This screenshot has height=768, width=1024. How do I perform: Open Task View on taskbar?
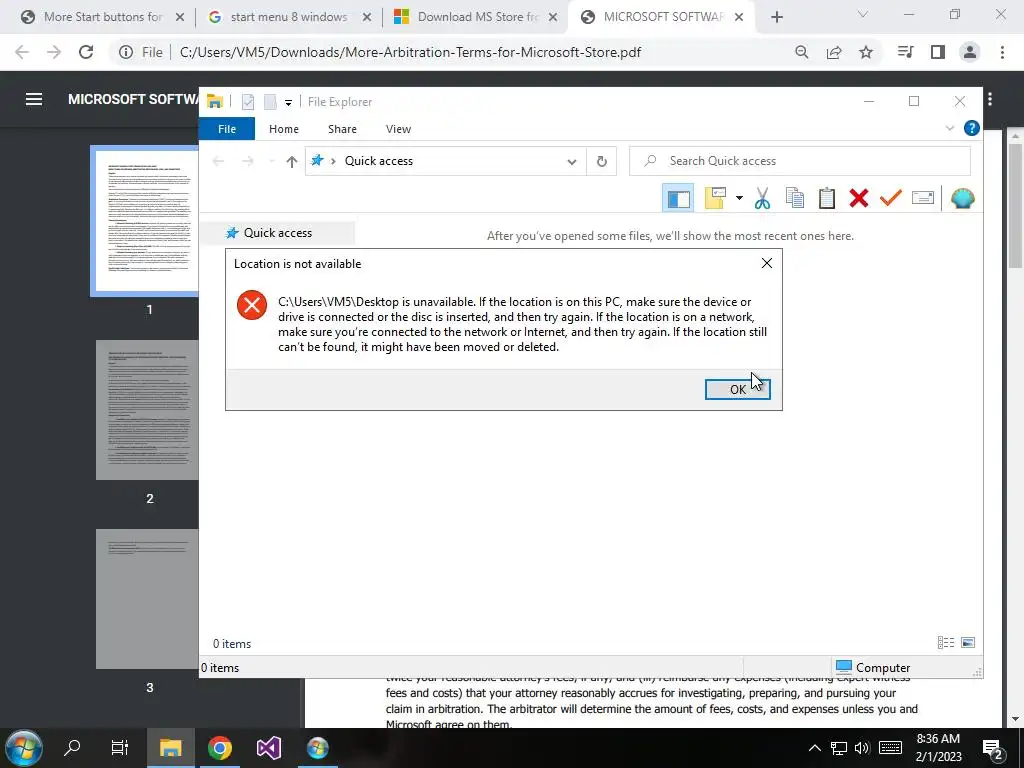pos(120,748)
